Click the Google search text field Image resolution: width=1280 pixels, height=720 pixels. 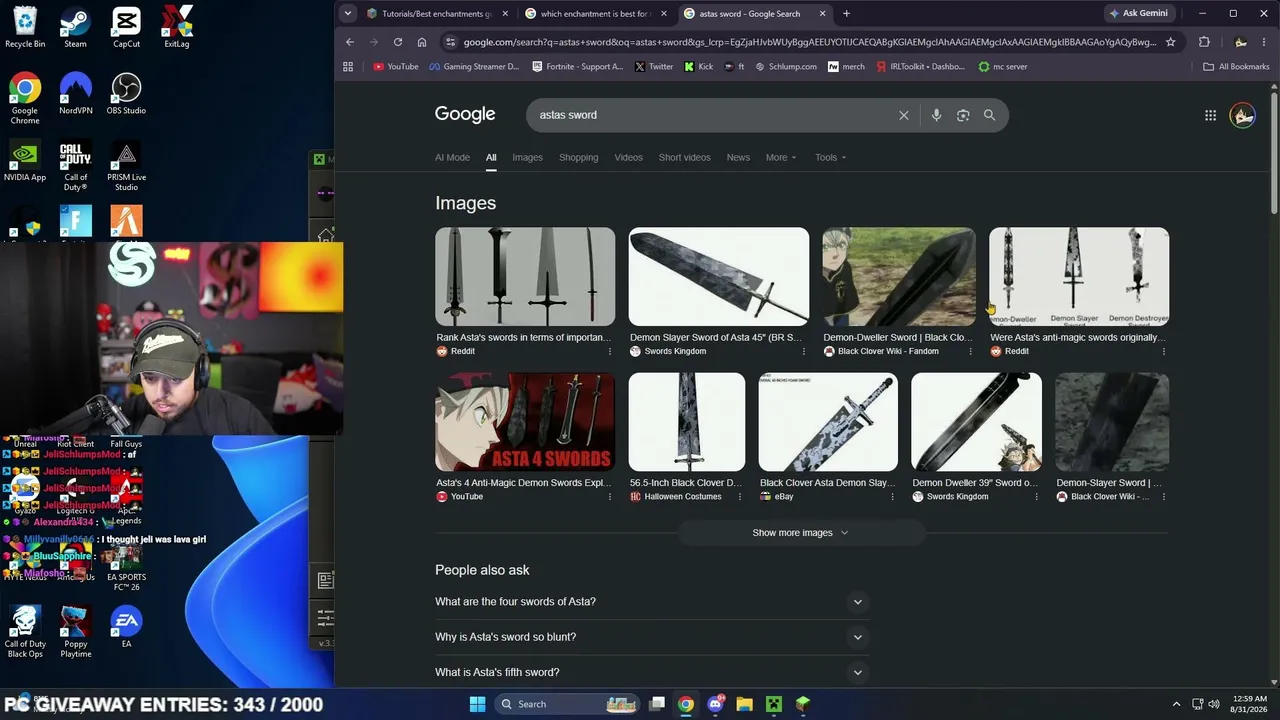(715, 115)
